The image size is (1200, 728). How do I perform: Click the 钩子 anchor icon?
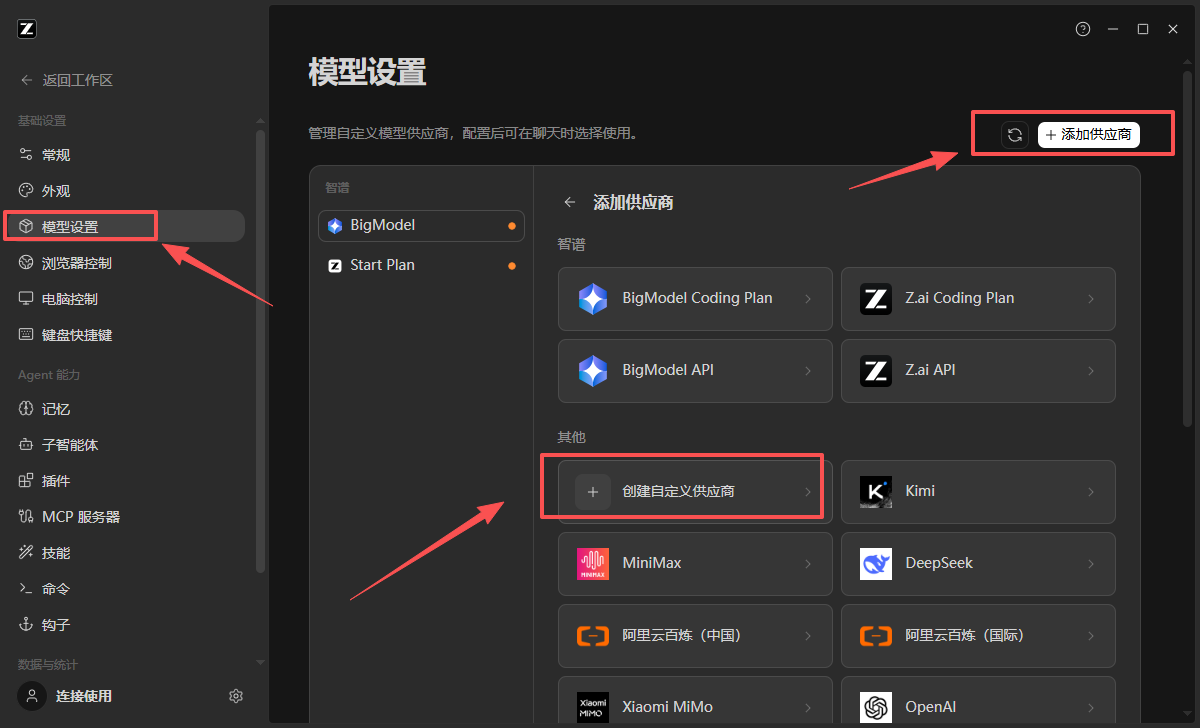pos(27,625)
